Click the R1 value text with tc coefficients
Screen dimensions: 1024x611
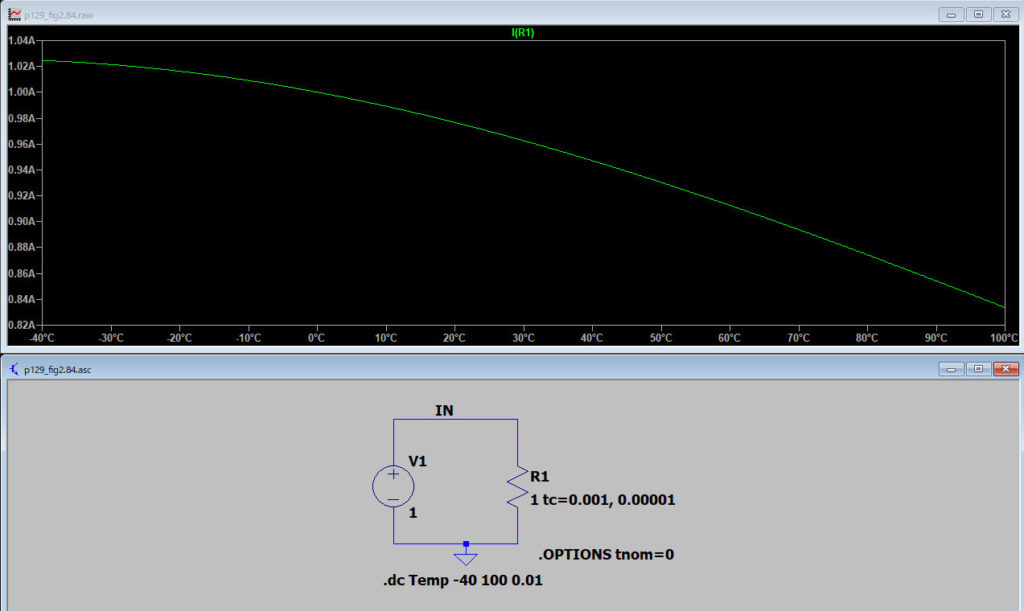tap(603, 499)
